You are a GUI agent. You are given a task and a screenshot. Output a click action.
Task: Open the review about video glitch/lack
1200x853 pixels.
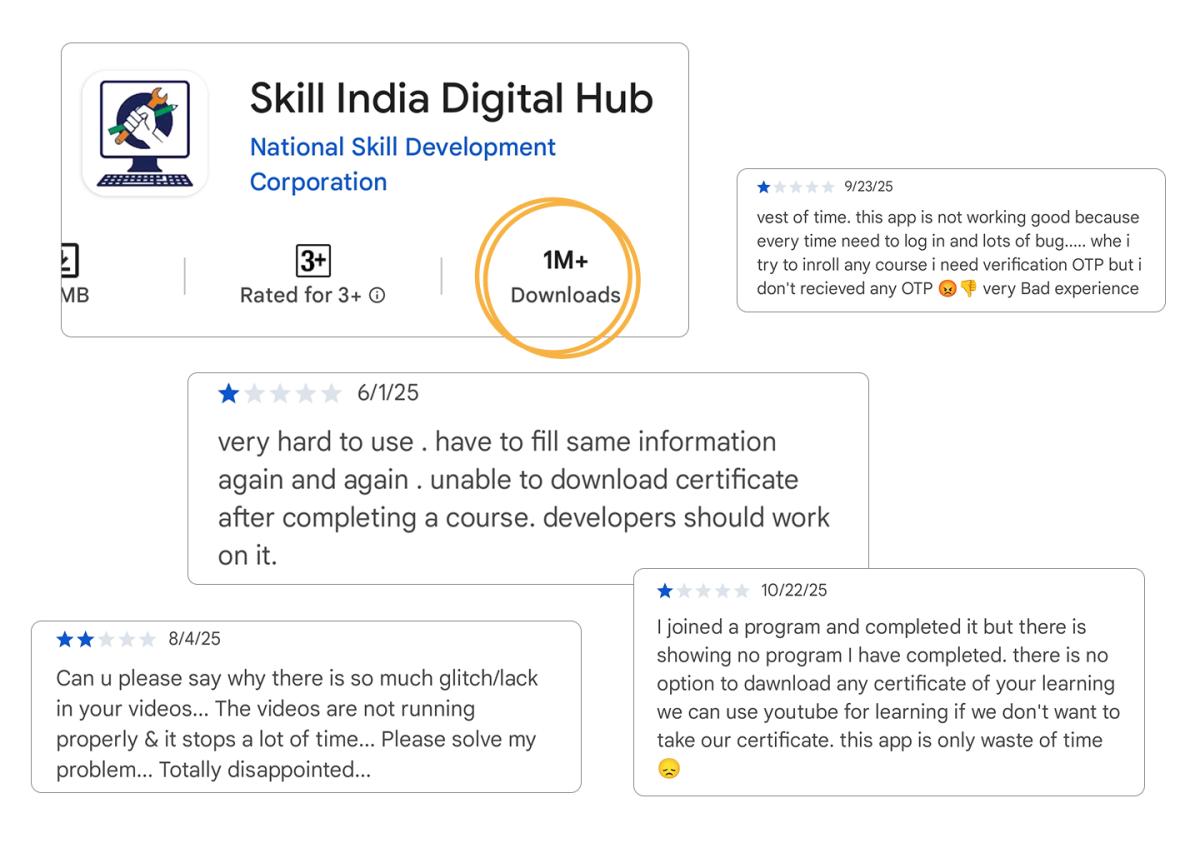(297, 723)
